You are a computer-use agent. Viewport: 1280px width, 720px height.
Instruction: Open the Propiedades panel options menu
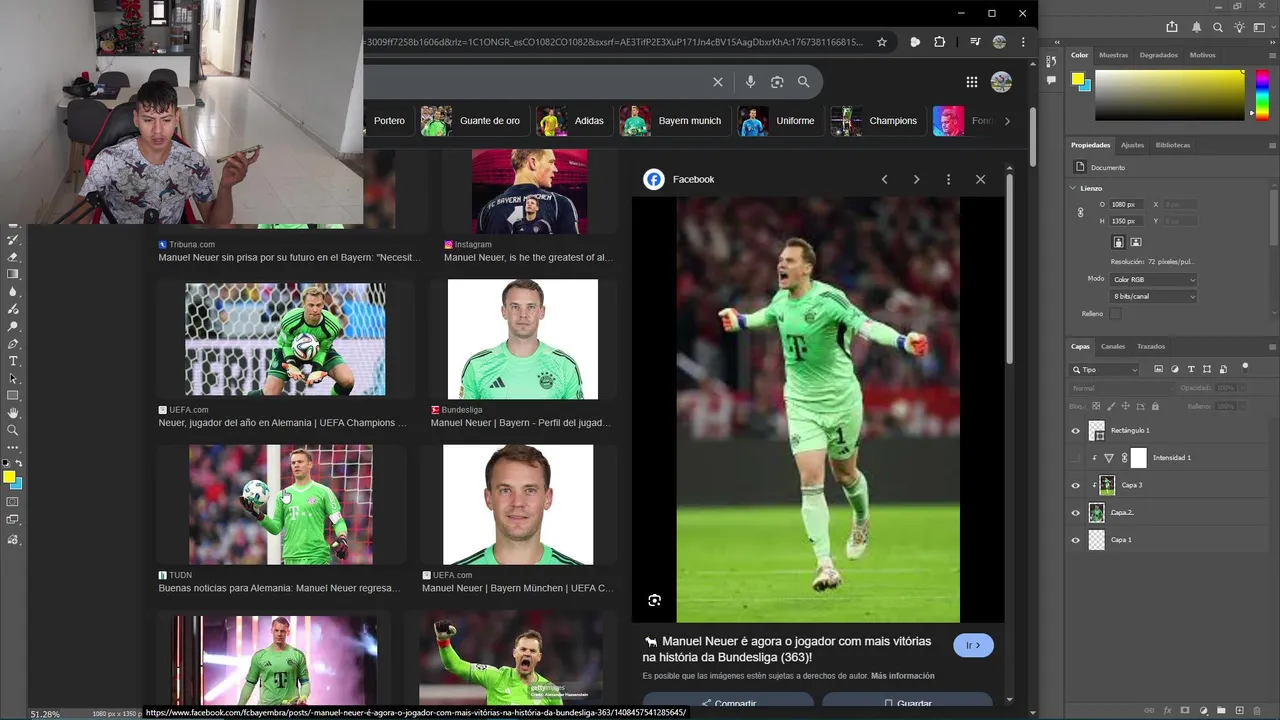click(1272, 145)
